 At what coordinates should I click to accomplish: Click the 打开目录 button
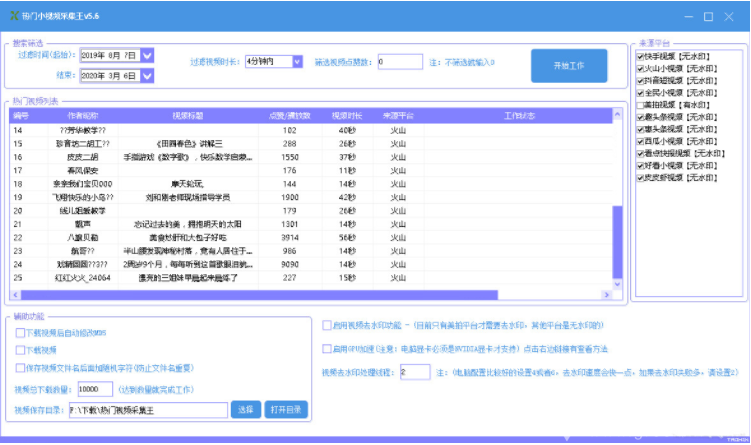[286, 410]
